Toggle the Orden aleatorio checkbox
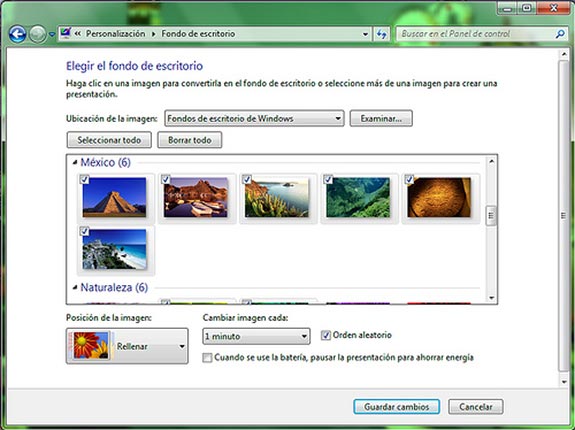 pos(326,335)
